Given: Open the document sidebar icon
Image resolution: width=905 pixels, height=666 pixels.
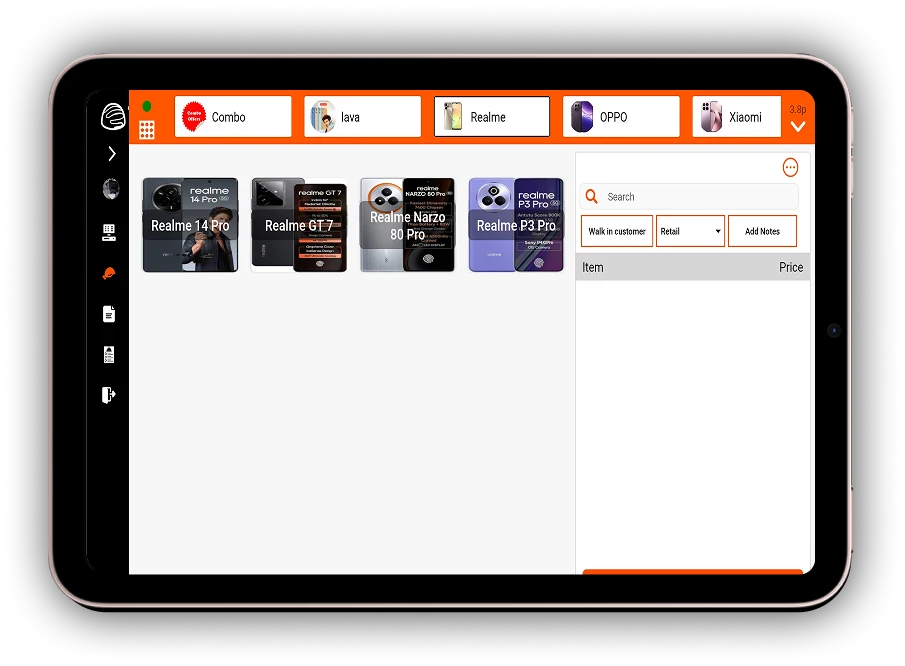Looking at the screenshot, I should pos(109,314).
